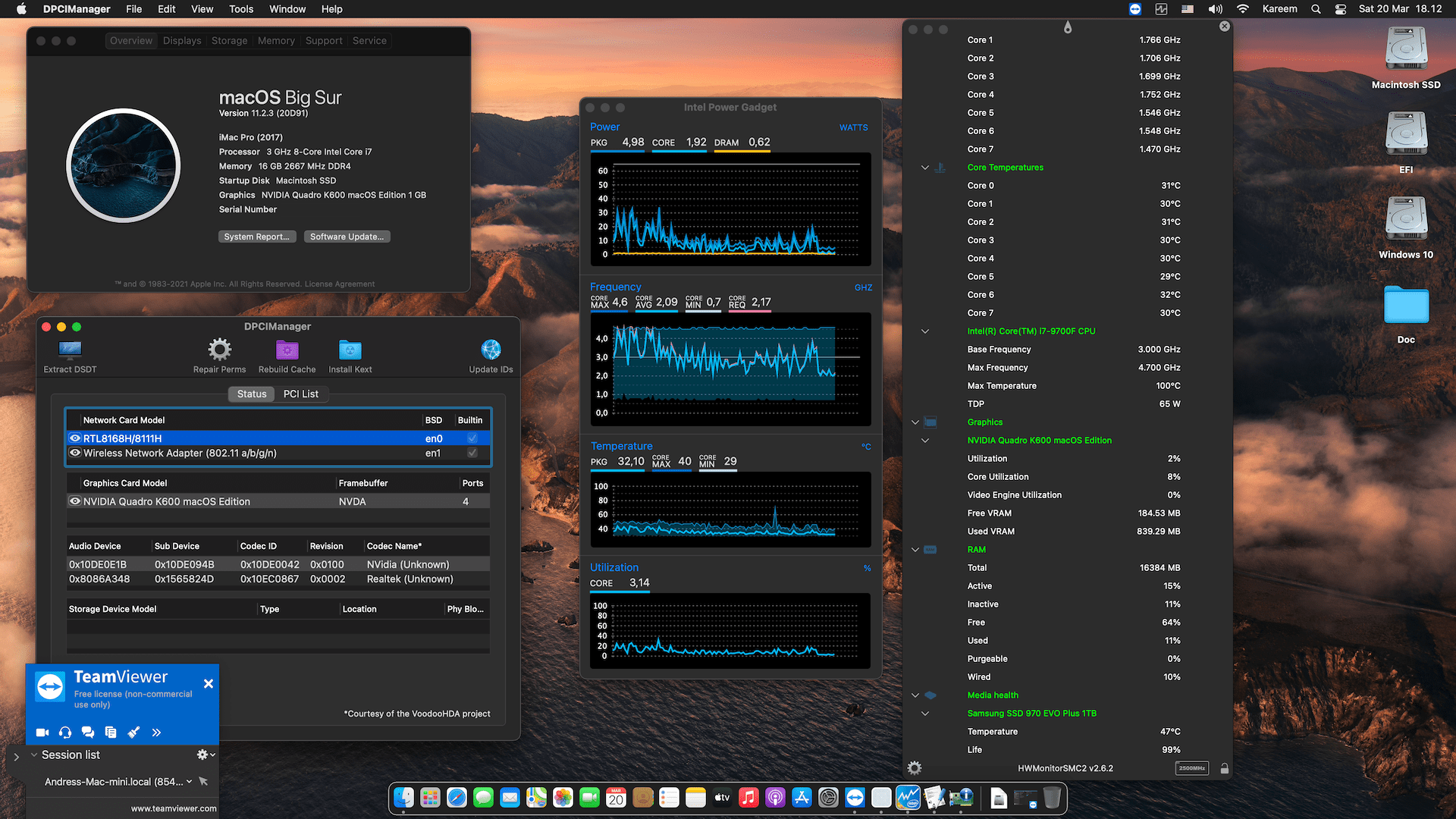Collapse NVIDIA Quadro K600 macOS Edition group
Screen dimensions: 1456x819
[925, 441]
